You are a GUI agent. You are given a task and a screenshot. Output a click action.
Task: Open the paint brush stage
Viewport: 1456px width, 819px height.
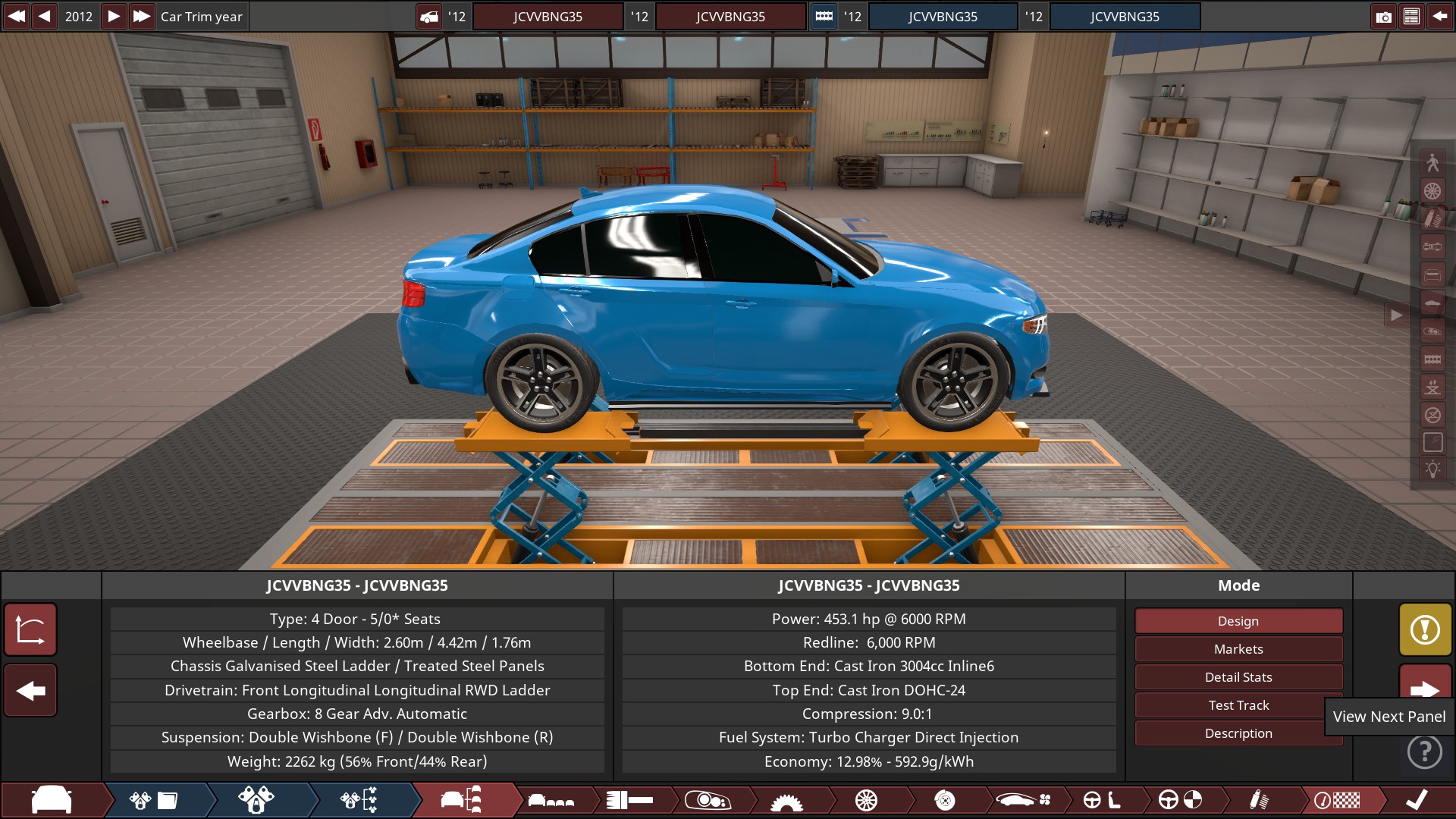pos(629,800)
